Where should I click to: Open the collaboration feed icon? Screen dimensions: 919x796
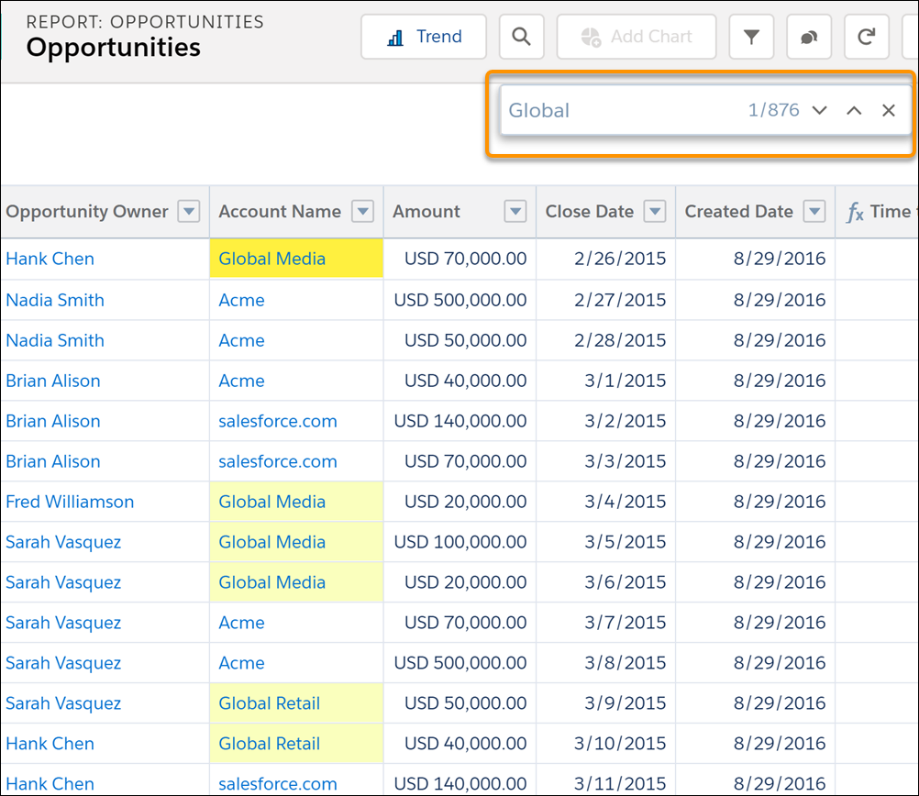pos(809,37)
